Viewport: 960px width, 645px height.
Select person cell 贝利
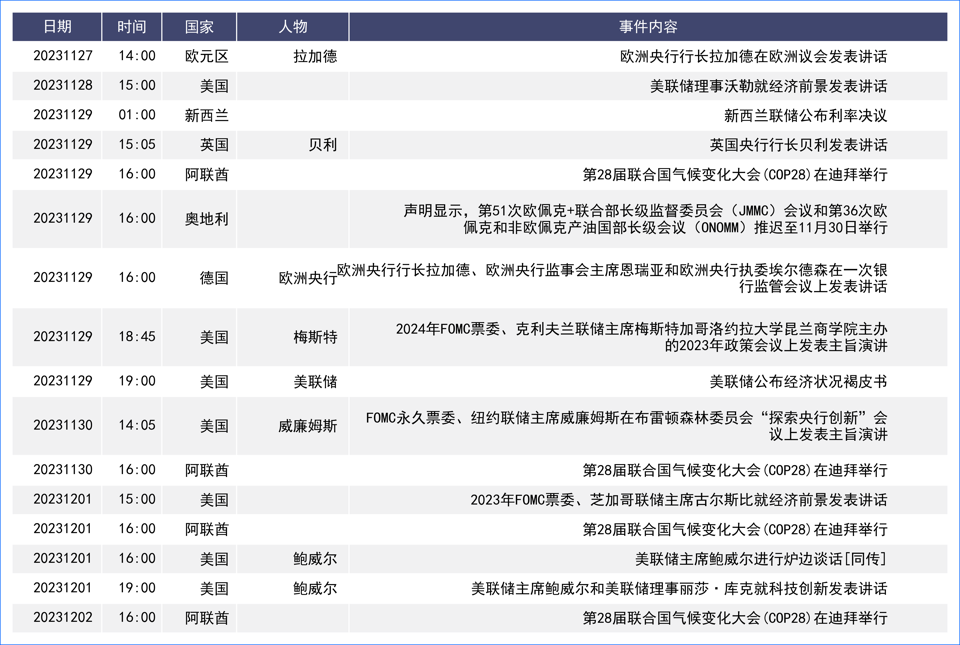click(x=323, y=144)
